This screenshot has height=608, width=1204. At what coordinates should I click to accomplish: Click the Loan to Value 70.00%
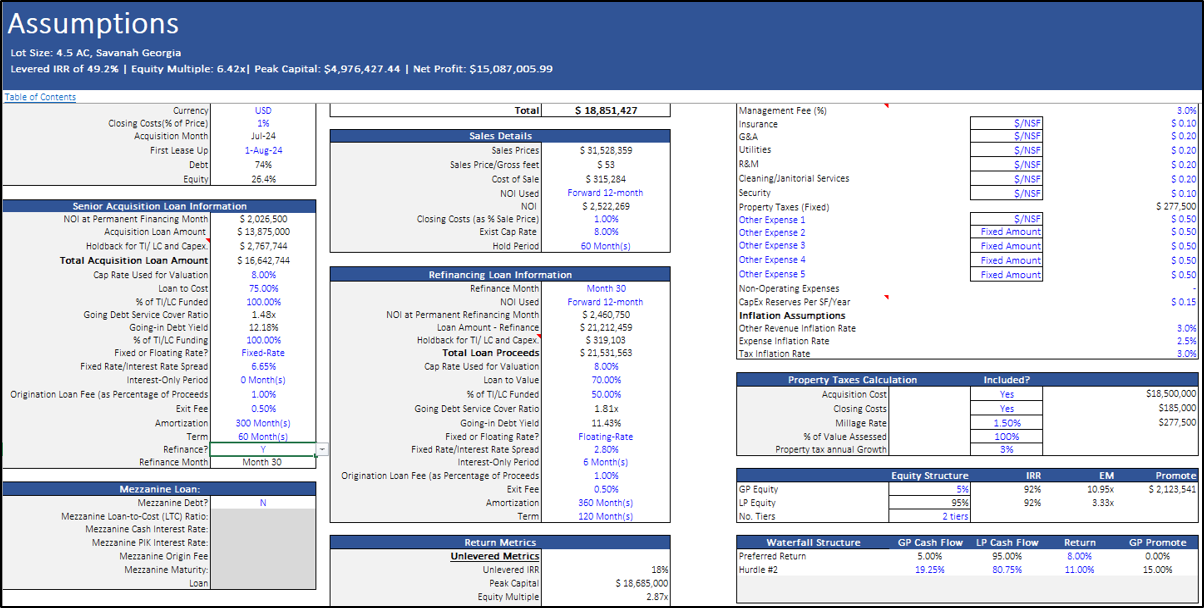[x=606, y=380]
